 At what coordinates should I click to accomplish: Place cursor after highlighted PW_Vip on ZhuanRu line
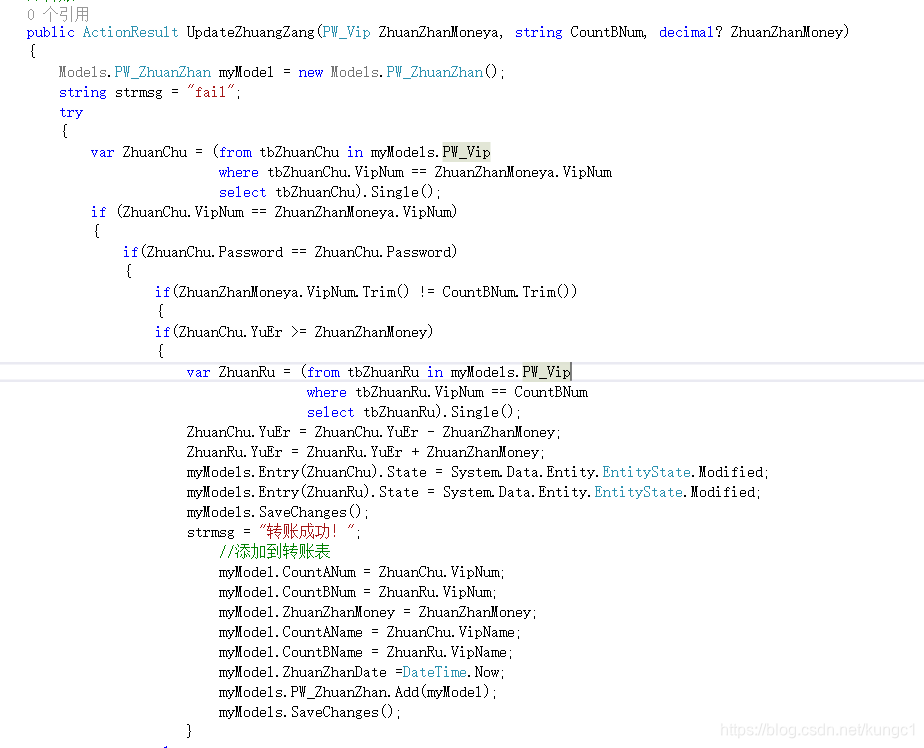point(571,372)
